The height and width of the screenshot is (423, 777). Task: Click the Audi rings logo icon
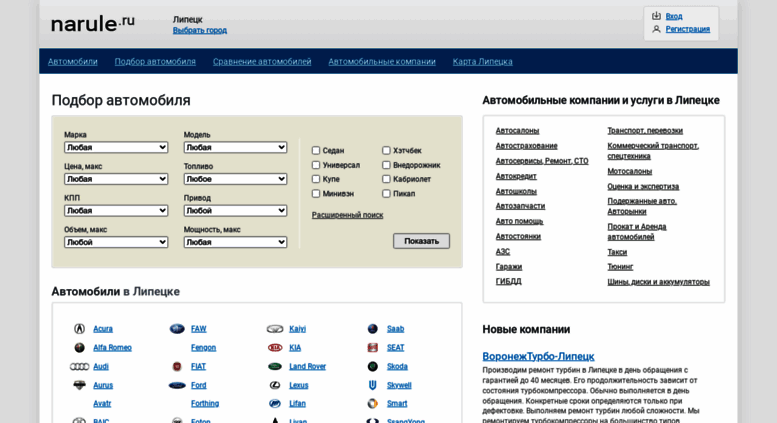(x=79, y=367)
